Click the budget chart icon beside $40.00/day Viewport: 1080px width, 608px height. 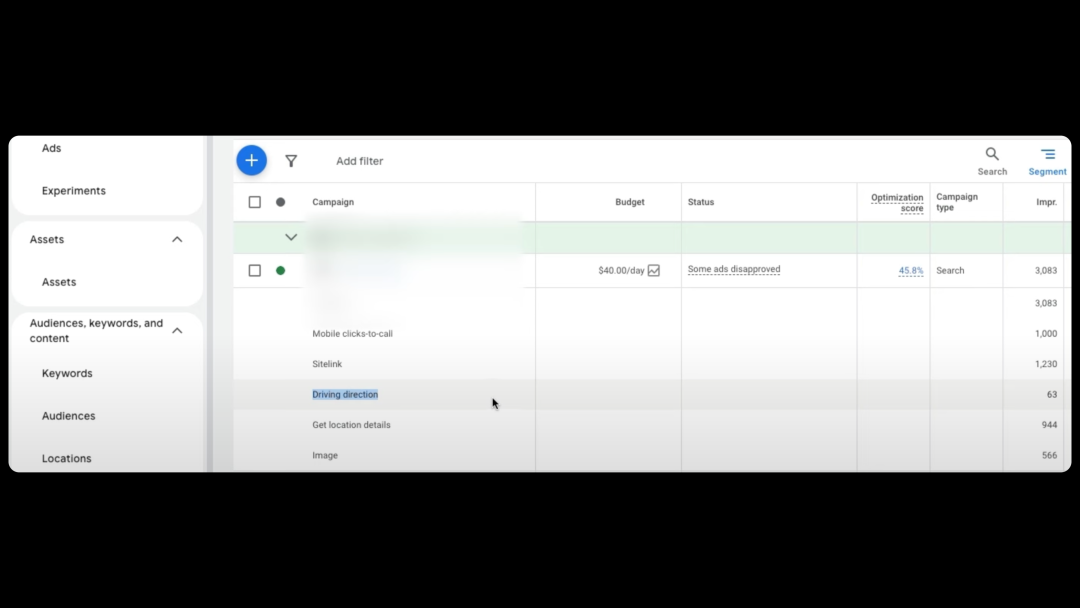coord(654,271)
